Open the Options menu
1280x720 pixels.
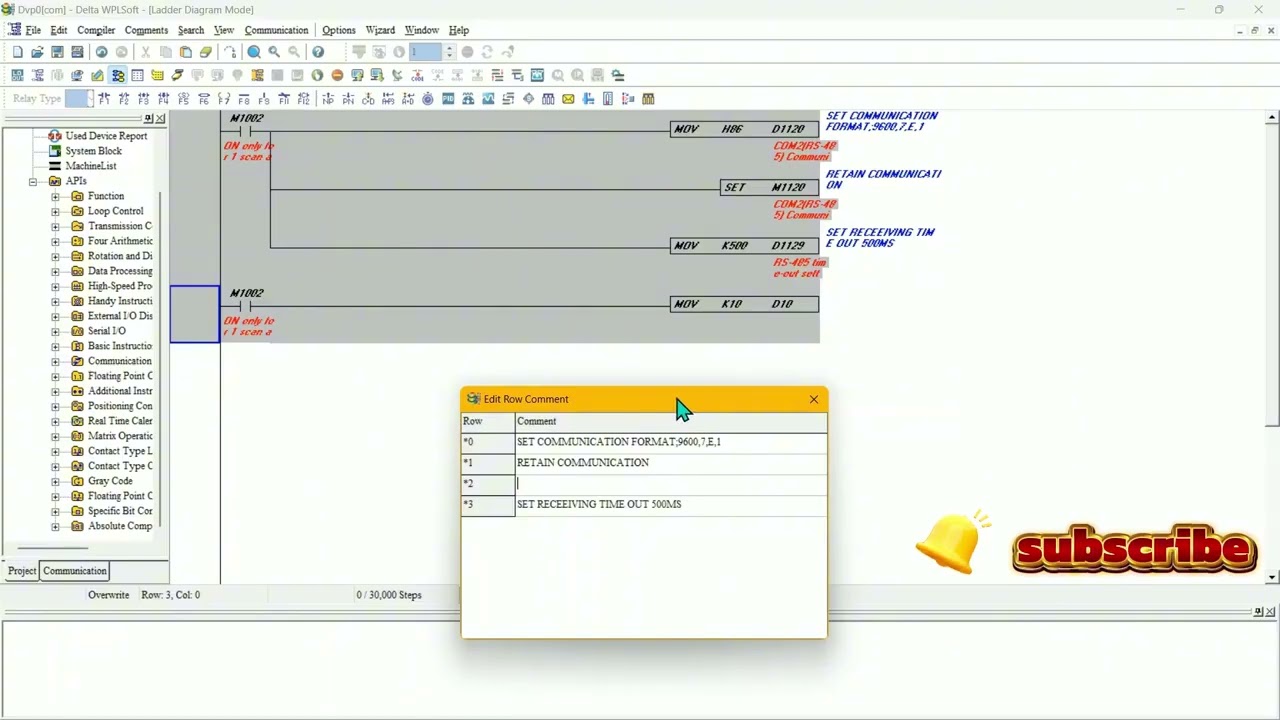338,30
